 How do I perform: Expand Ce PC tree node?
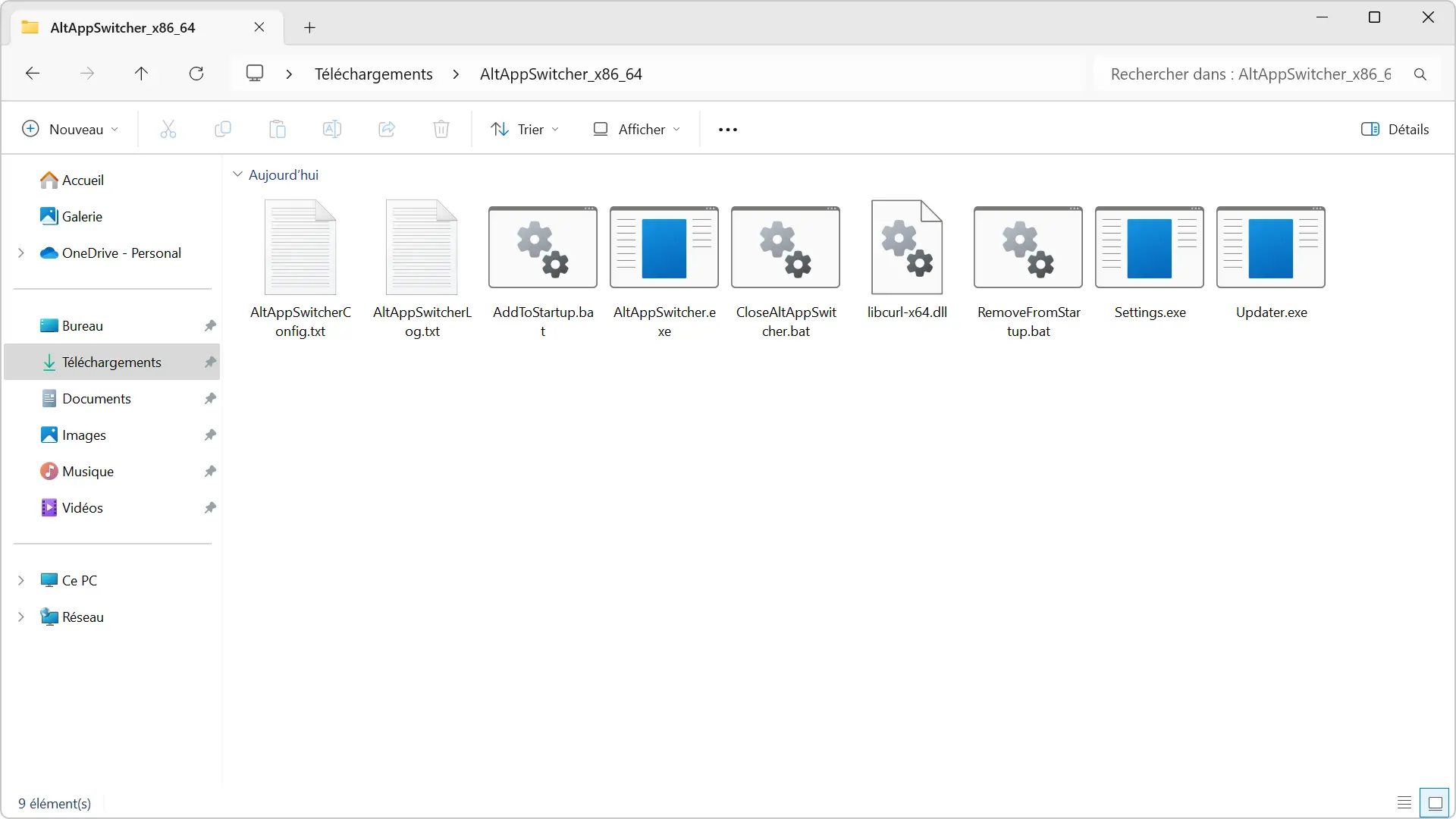pyautogui.click(x=21, y=580)
